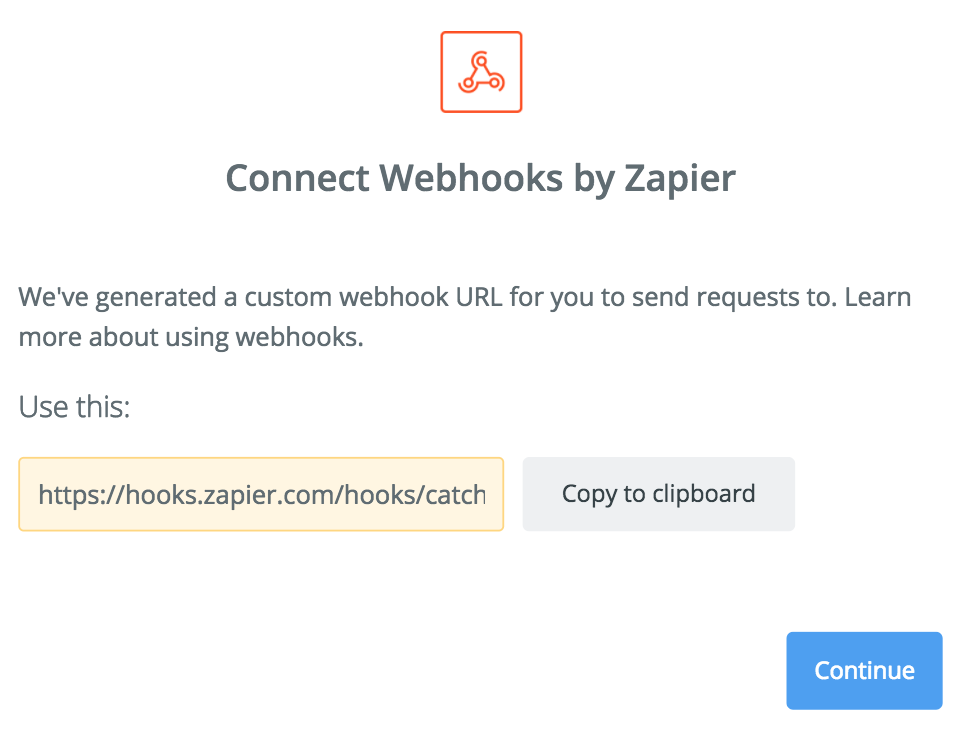Continue to the next setup step
962x734 pixels.
[864, 670]
